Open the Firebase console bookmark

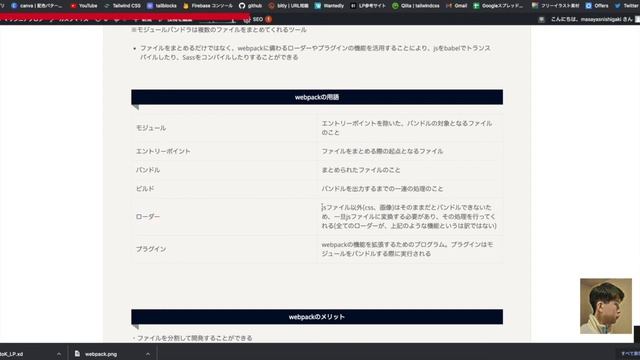[208, 6]
